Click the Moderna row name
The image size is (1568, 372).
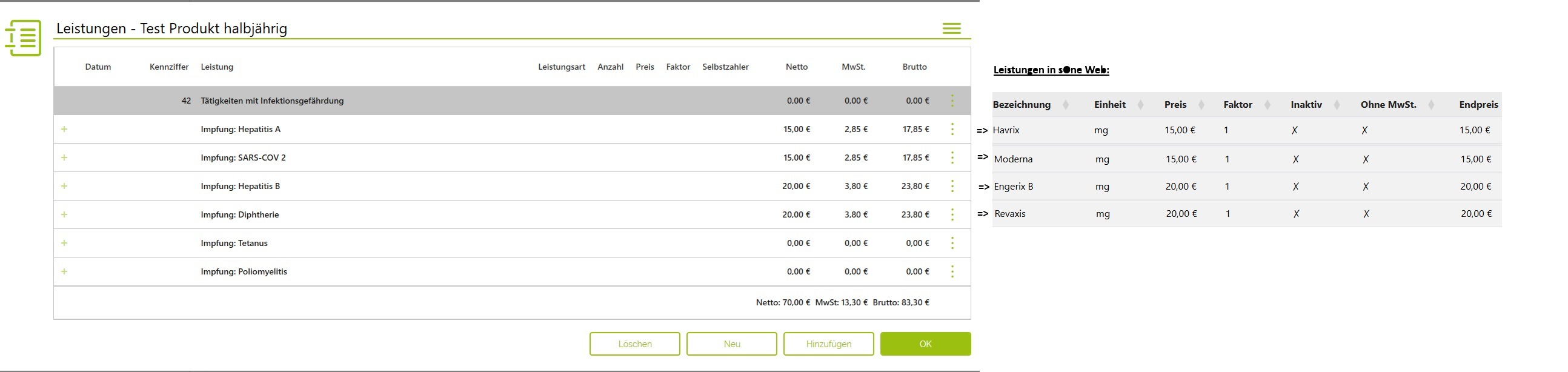tap(1013, 159)
